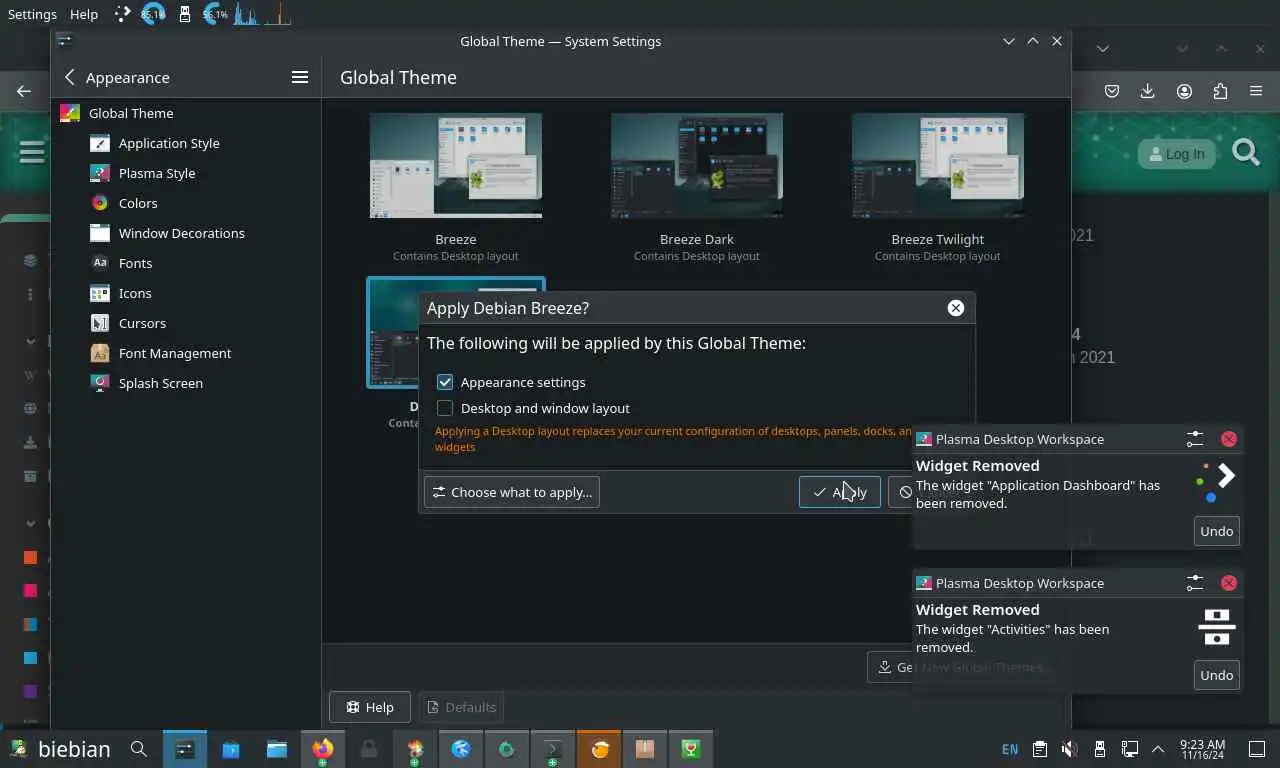
Task: Uncheck the Appearance settings checkbox
Action: pyautogui.click(x=445, y=382)
